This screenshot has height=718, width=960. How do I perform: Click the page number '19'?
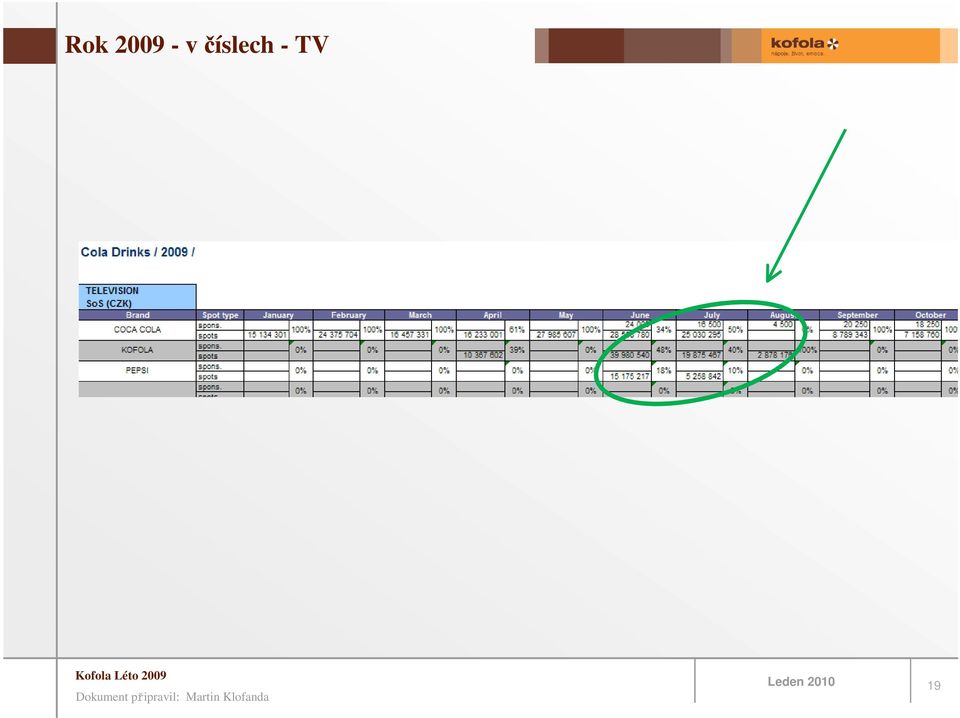[934, 686]
